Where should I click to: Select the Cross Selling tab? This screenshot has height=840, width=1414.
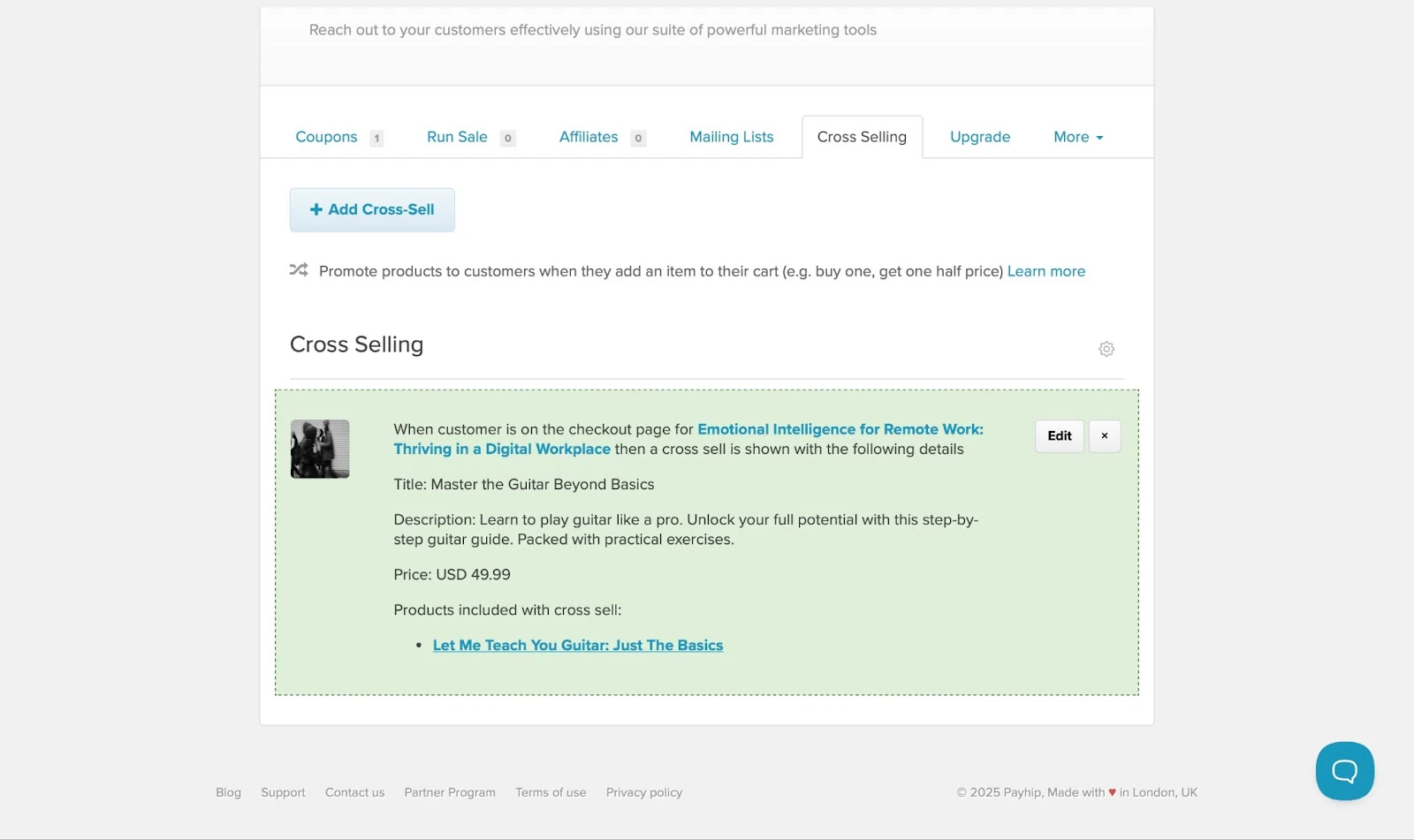[x=862, y=137]
